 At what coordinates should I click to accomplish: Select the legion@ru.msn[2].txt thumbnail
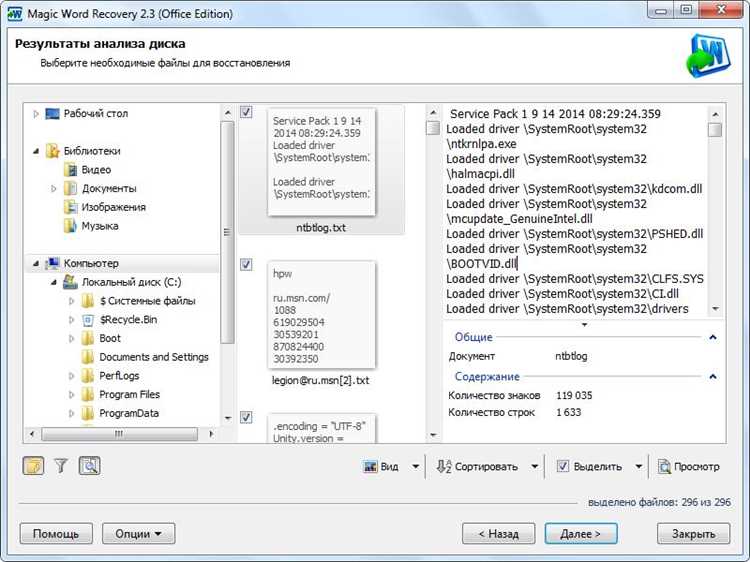pyautogui.click(x=321, y=315)
